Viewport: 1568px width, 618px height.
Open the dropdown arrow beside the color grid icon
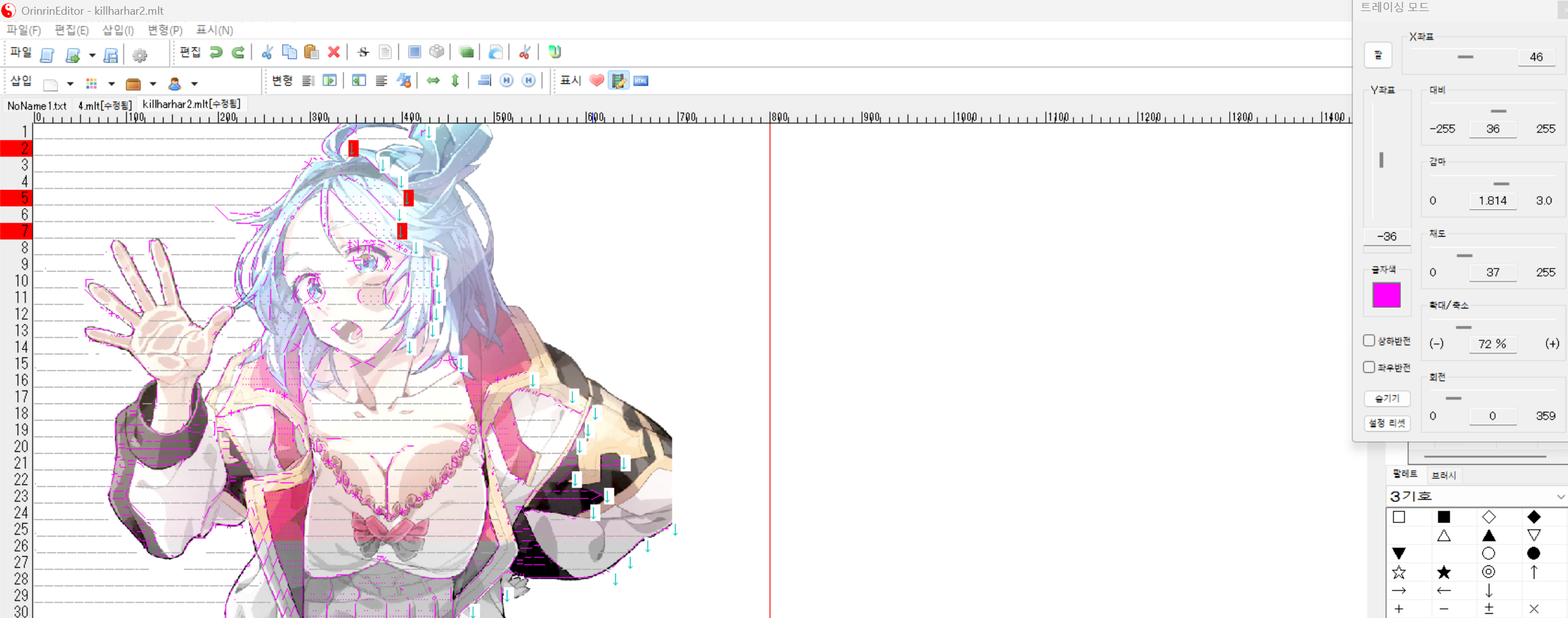point(112,84)
